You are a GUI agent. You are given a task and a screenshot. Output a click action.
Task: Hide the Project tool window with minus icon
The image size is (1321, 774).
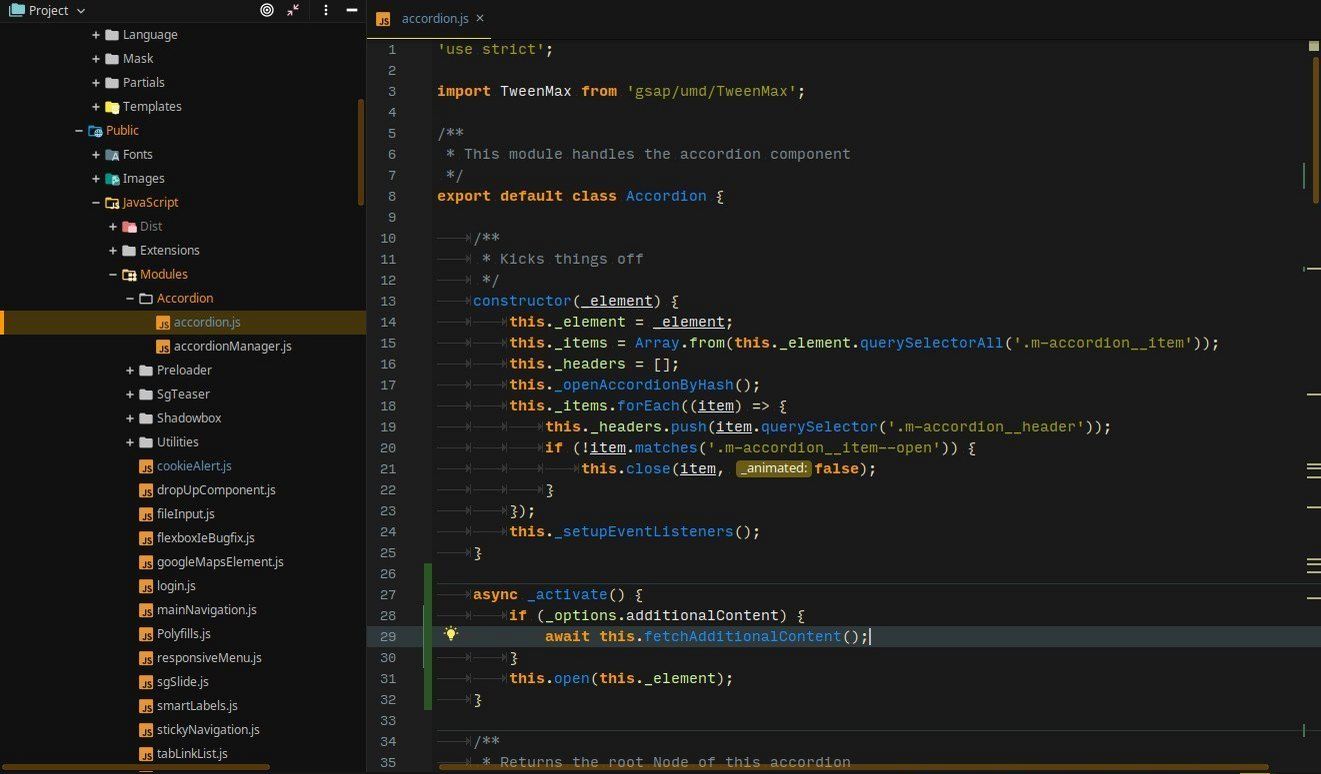pos(351,10)
